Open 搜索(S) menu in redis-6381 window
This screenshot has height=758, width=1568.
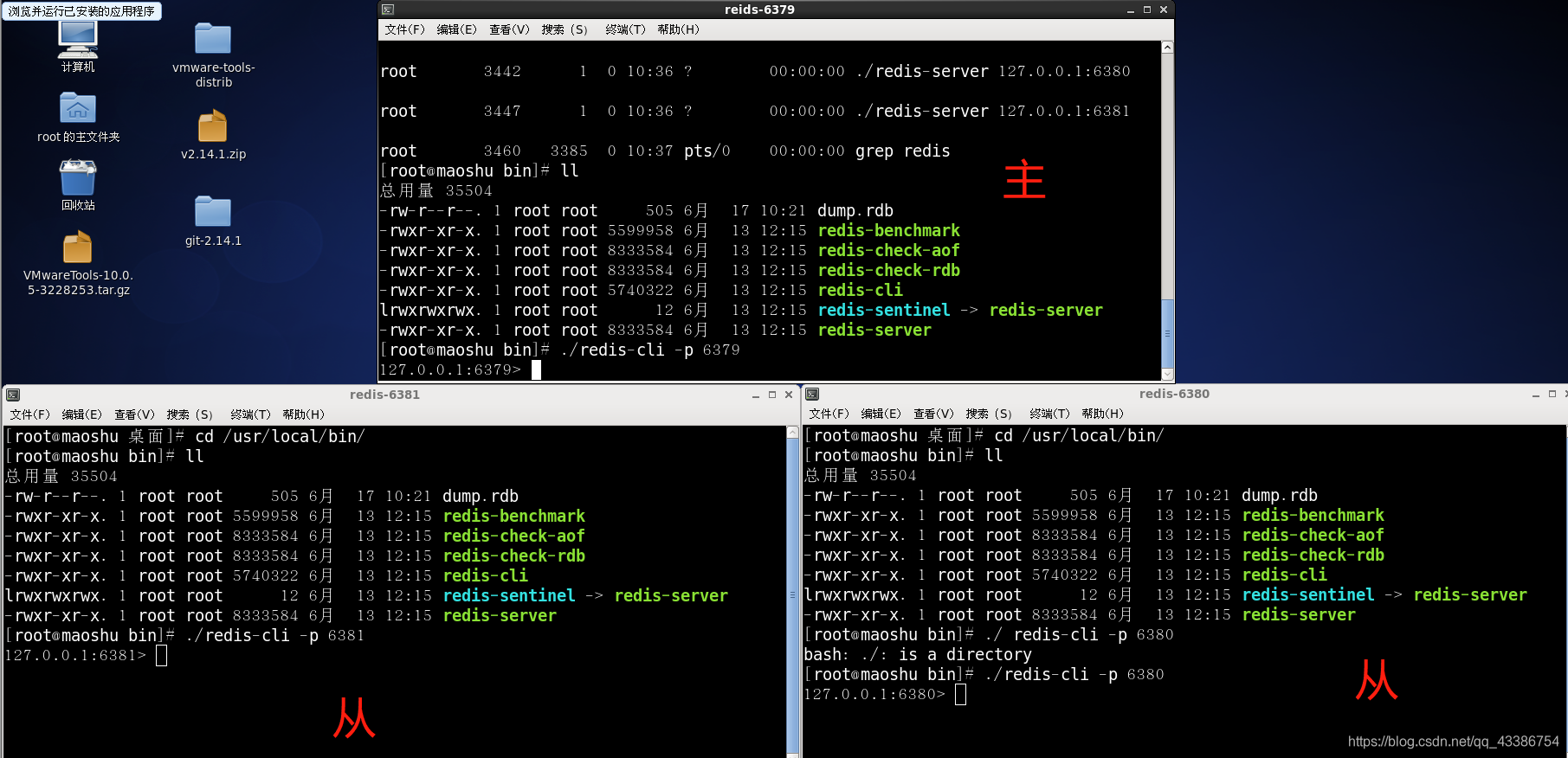point(190,414)
